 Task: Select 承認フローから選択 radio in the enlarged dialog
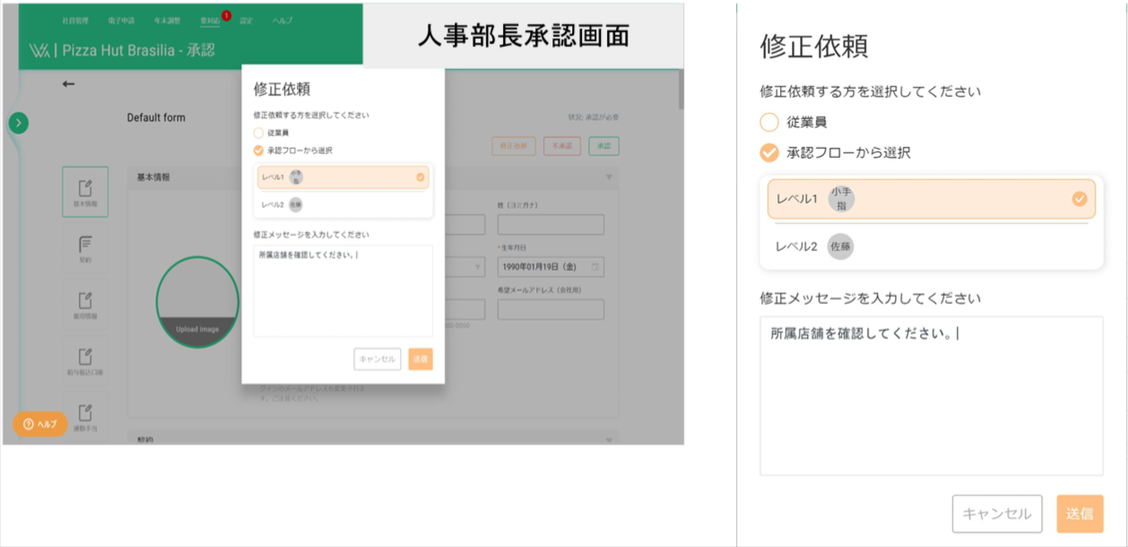click(x=769, y=153)
